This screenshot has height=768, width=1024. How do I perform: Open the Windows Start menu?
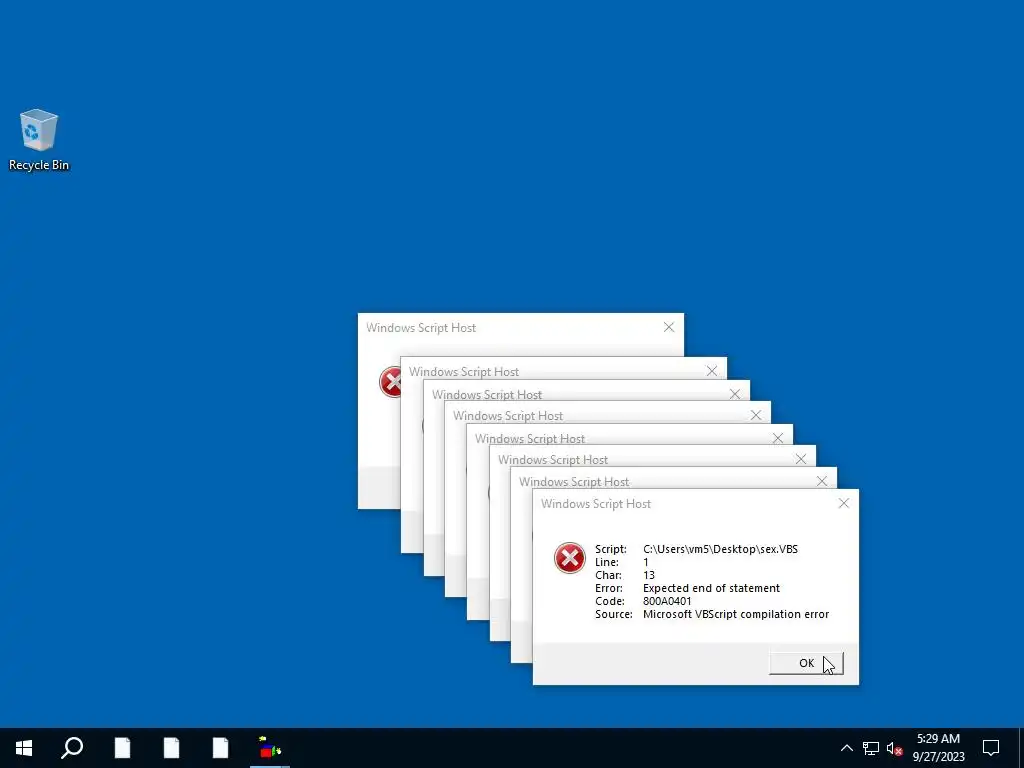click(x=24, y=748)
